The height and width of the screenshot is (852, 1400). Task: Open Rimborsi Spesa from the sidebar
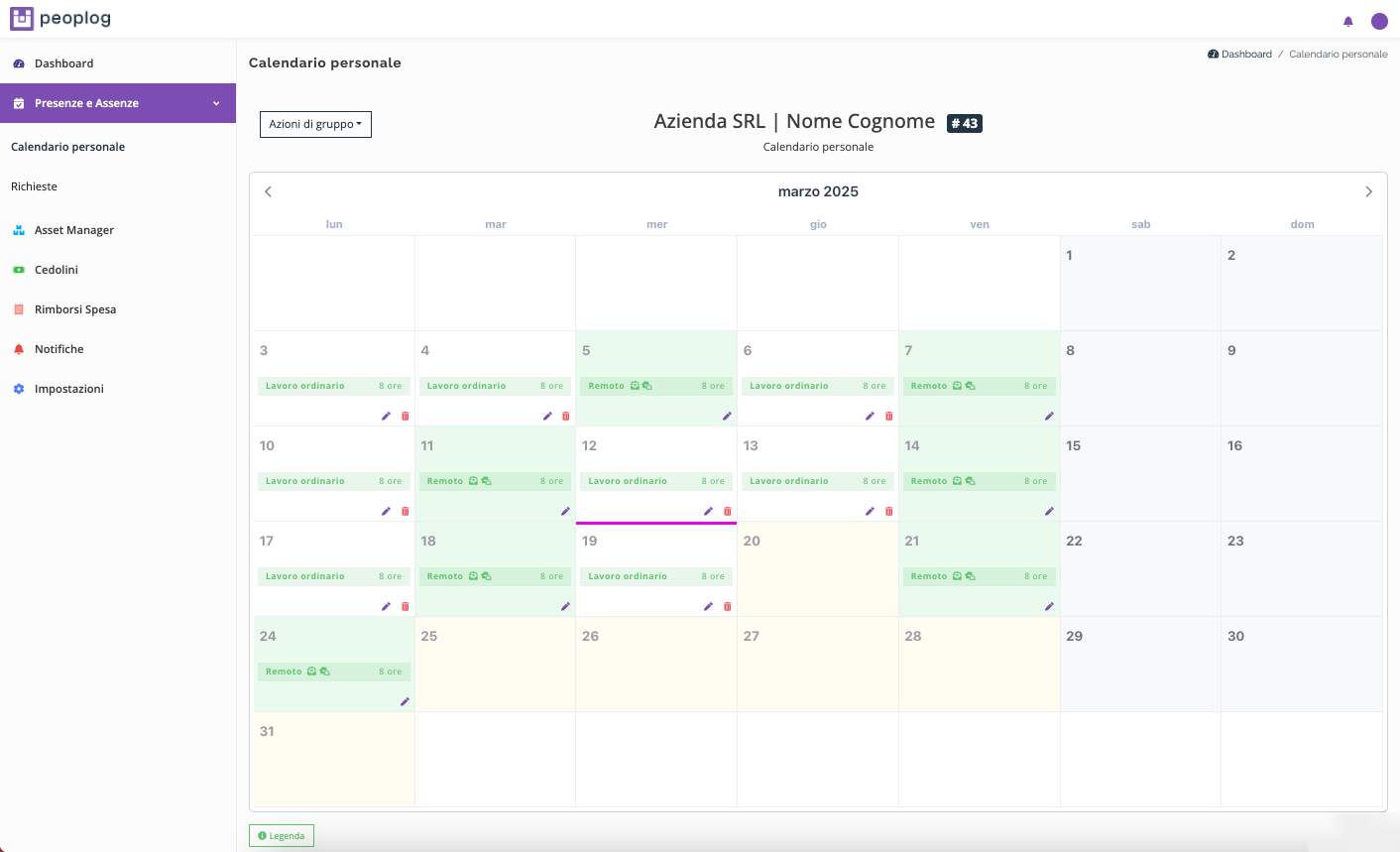(73, 308)
